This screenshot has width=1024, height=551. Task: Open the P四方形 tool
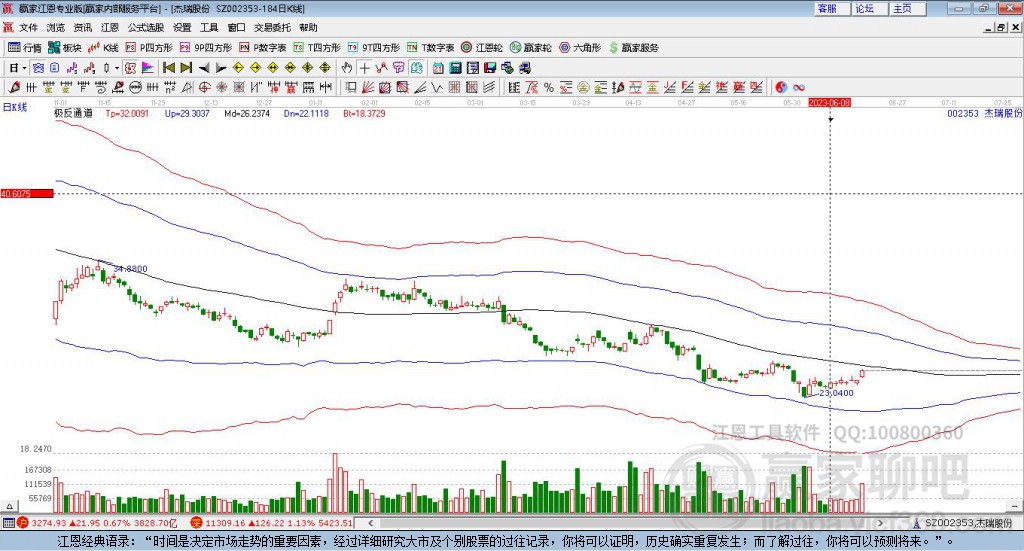coord(149,47)
